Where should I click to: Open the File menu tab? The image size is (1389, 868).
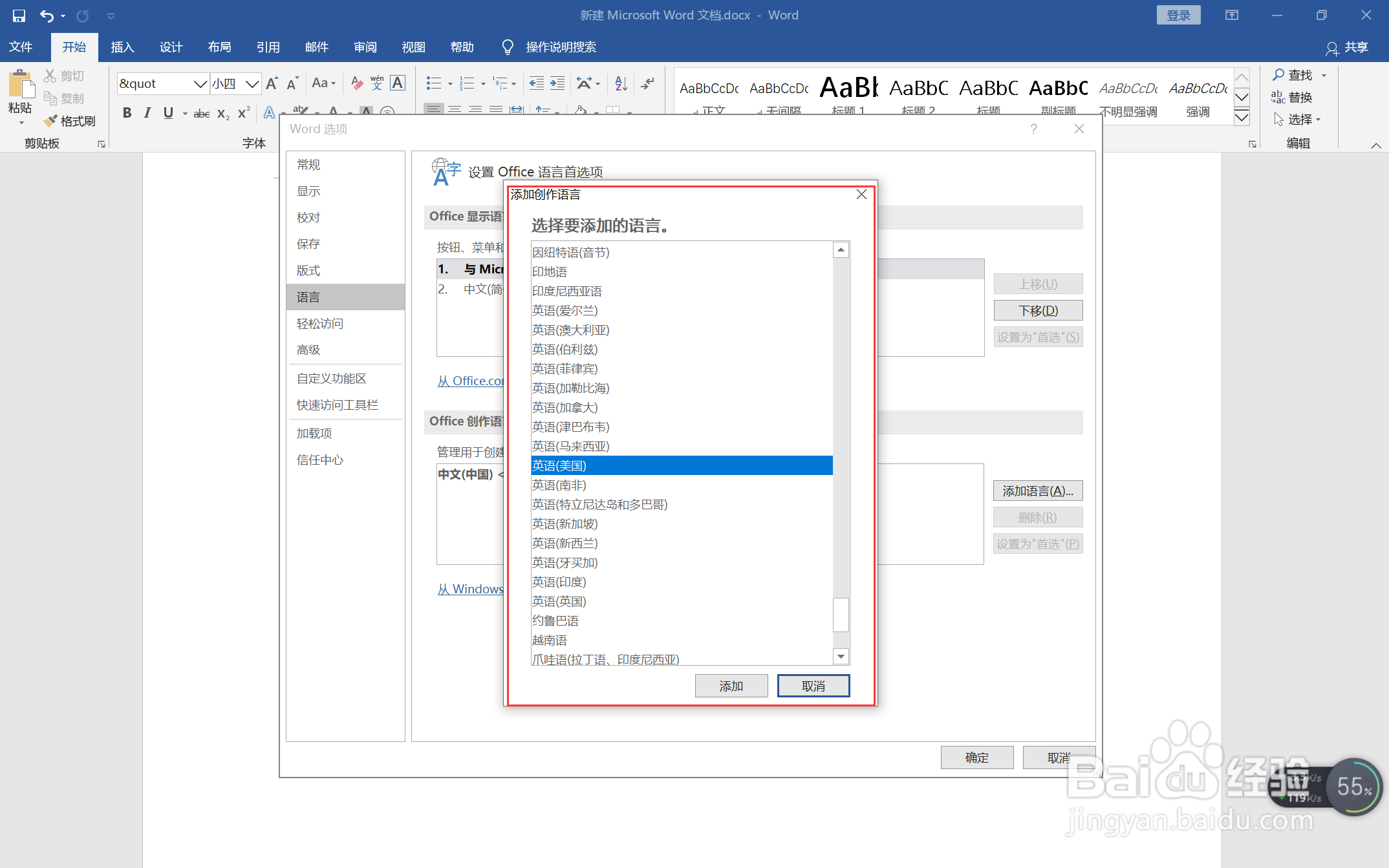[x=21, y=47]
